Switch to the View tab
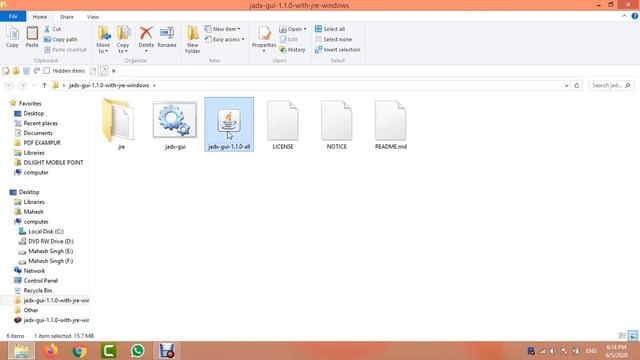Viewport: 640px width, 360px height. coord(93,17)
